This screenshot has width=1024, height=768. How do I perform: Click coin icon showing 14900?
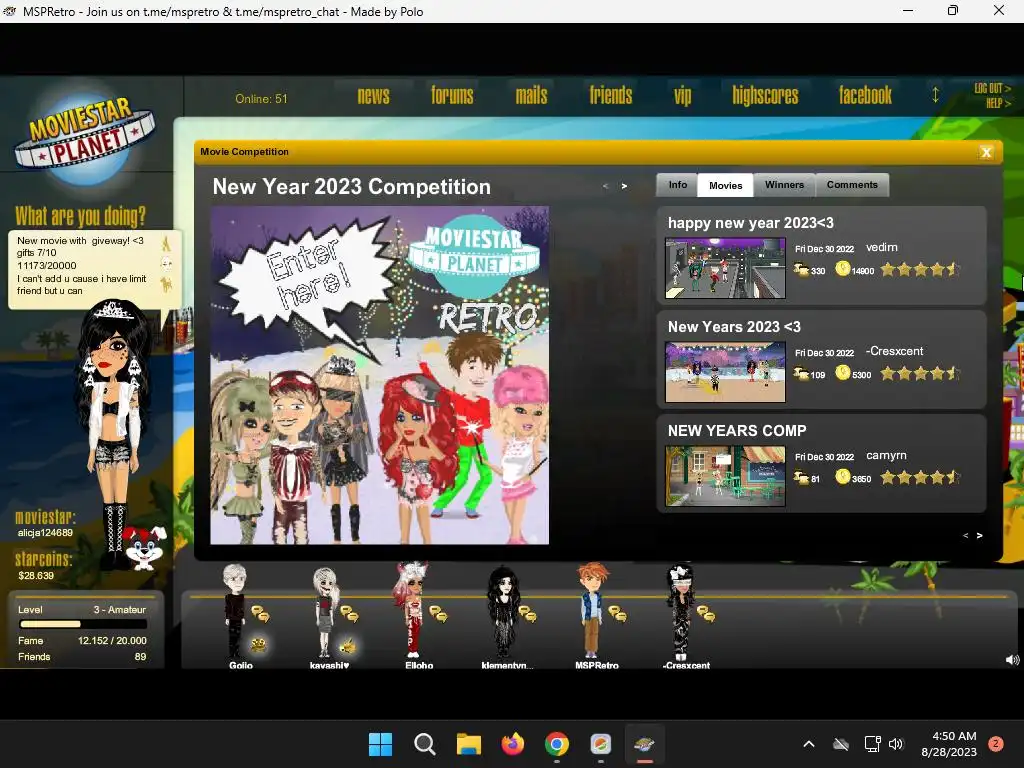(x=842, y=268)
